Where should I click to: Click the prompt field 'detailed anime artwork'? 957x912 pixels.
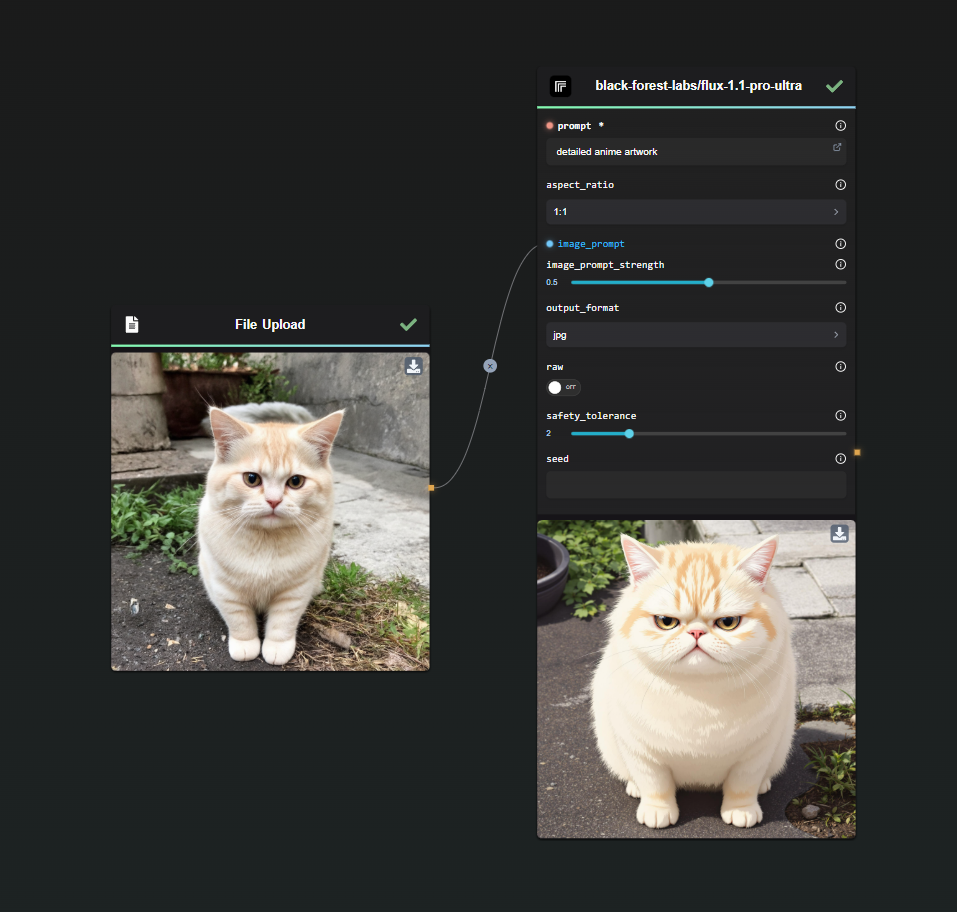(x=696, y=151)
